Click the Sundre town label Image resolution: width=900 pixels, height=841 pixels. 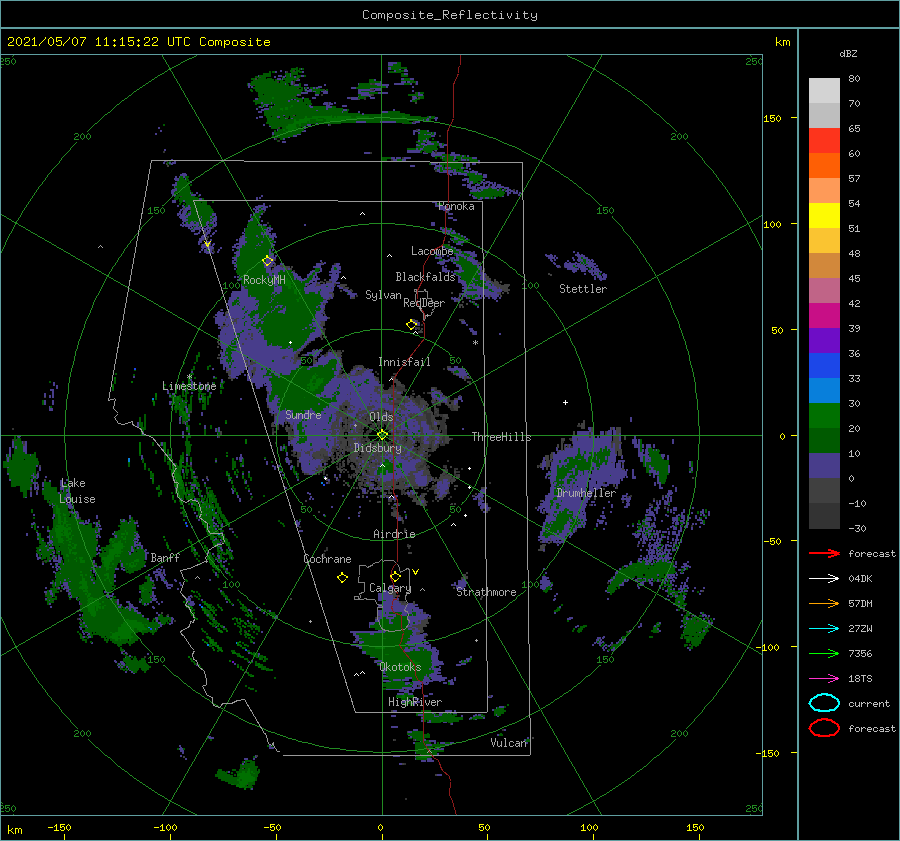coord(303,414)
